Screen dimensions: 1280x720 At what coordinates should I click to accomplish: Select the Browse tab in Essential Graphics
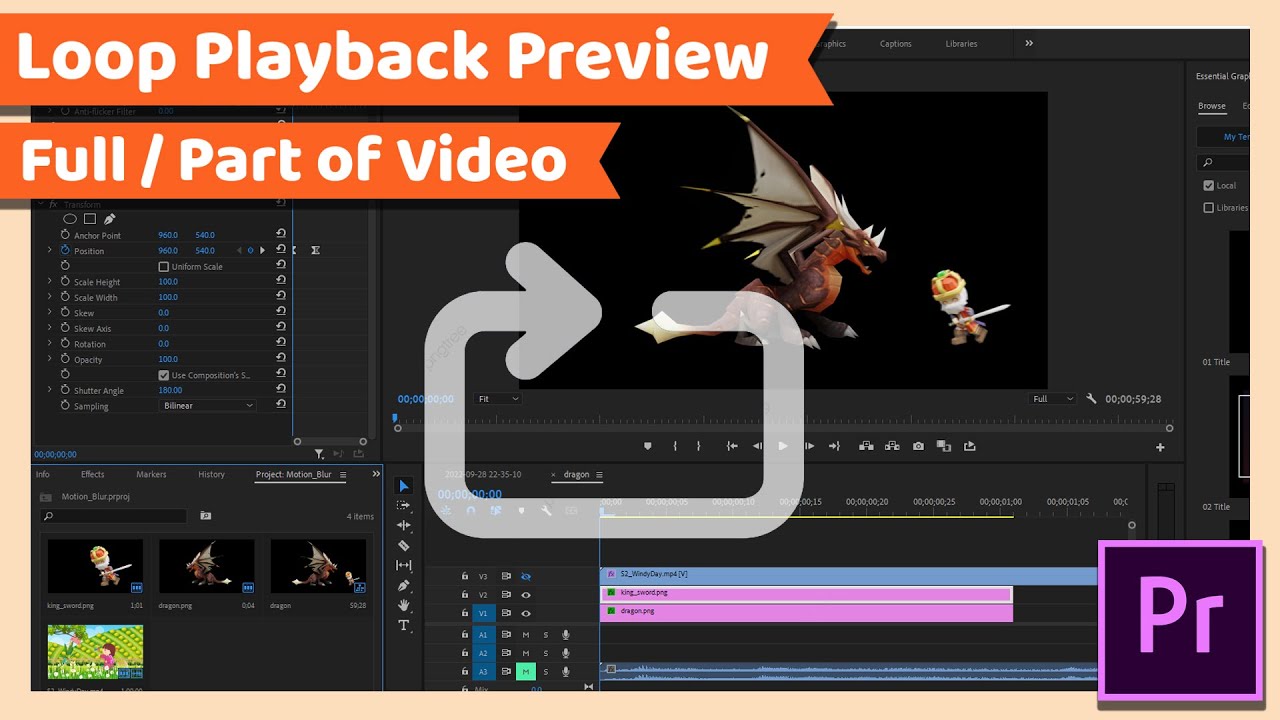[x=1212, y=105]
